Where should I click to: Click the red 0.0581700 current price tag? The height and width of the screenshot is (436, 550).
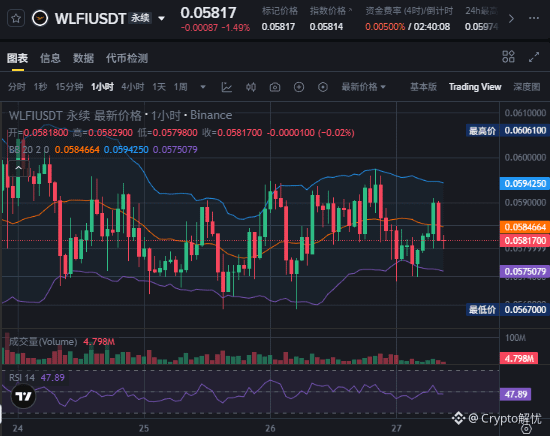525,241
